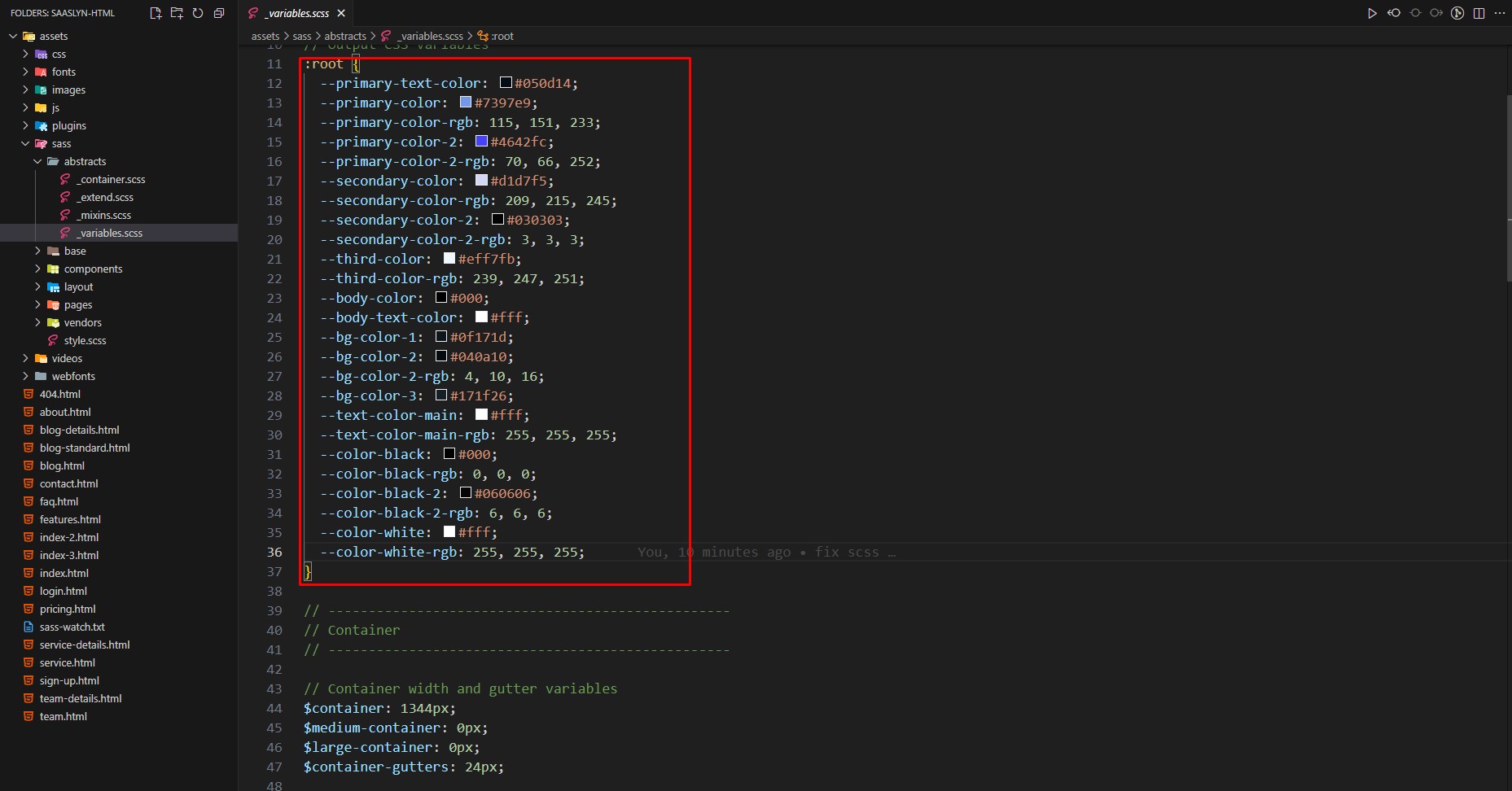This screenshot has height=791, width=1512.
Task: Open the More Actions ellipsis menu
Action: [x=1500, y=13]
